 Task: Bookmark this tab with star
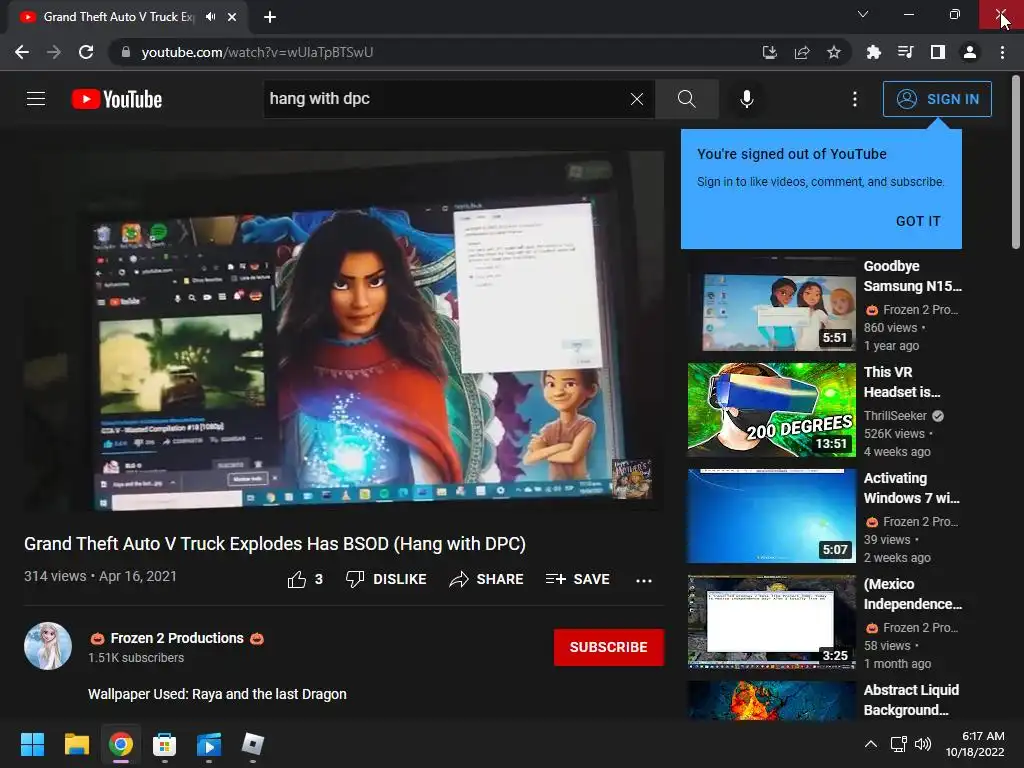click(x=834, y=52)
